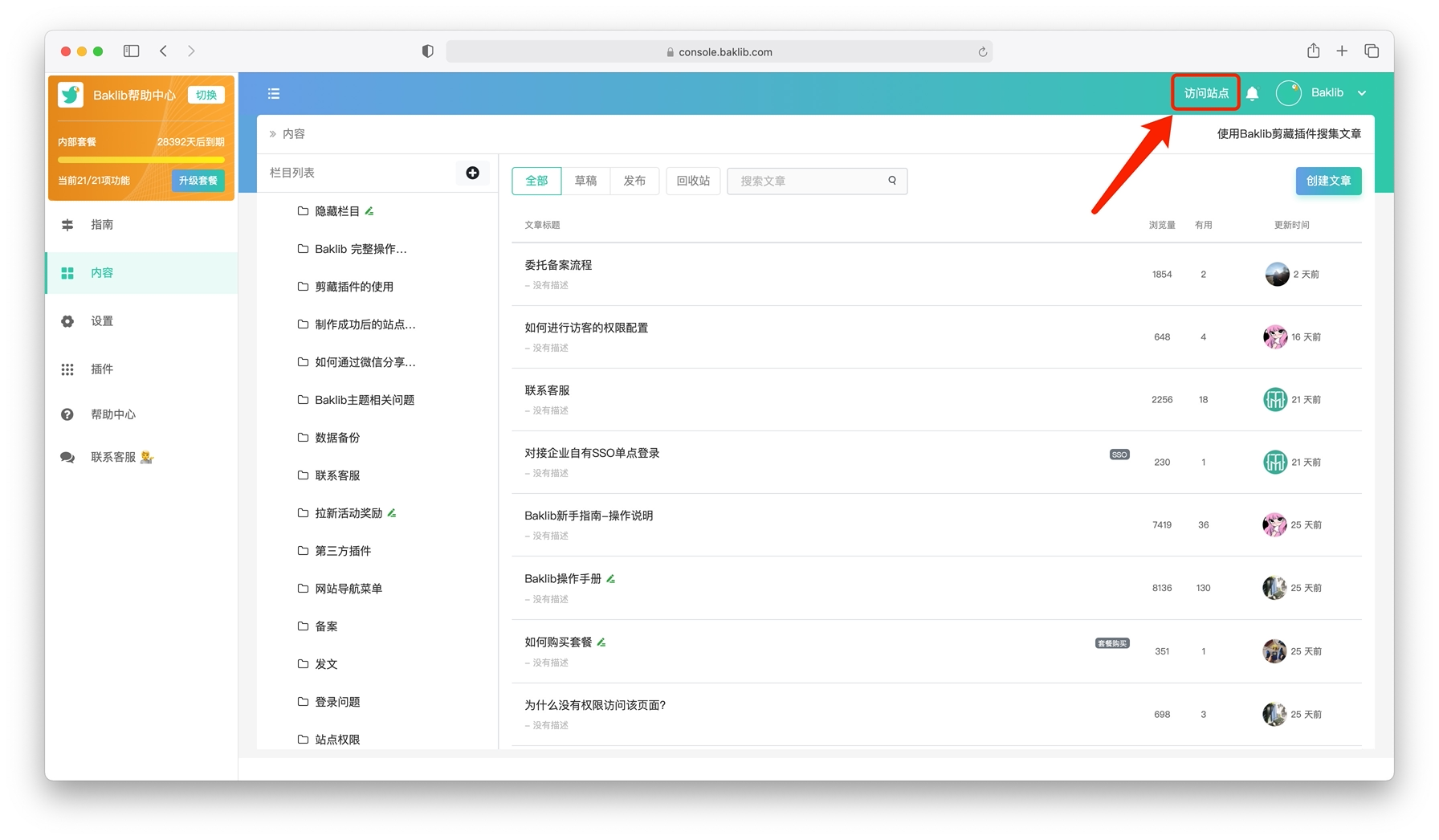Image resolution: width=1439 pixels, height=840 pixels.
Task: Toggle the top bar list menu icon
Action: [x=274, y=94]
